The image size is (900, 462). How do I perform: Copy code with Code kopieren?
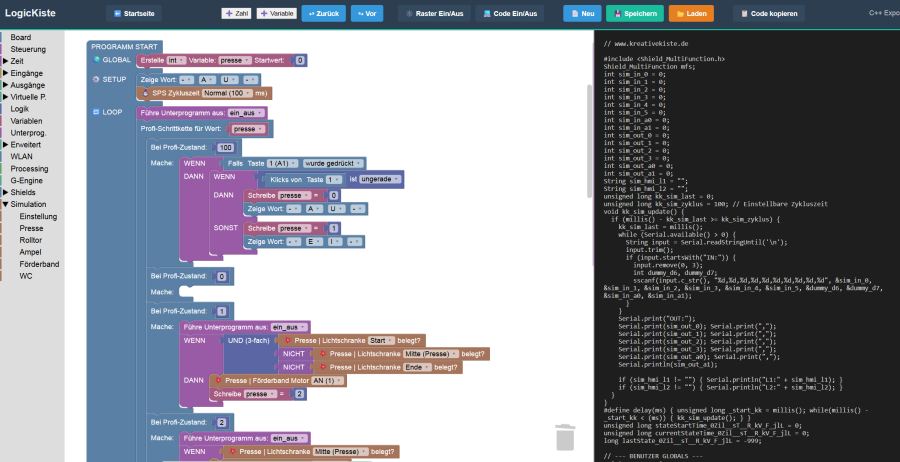coord(769,13)
